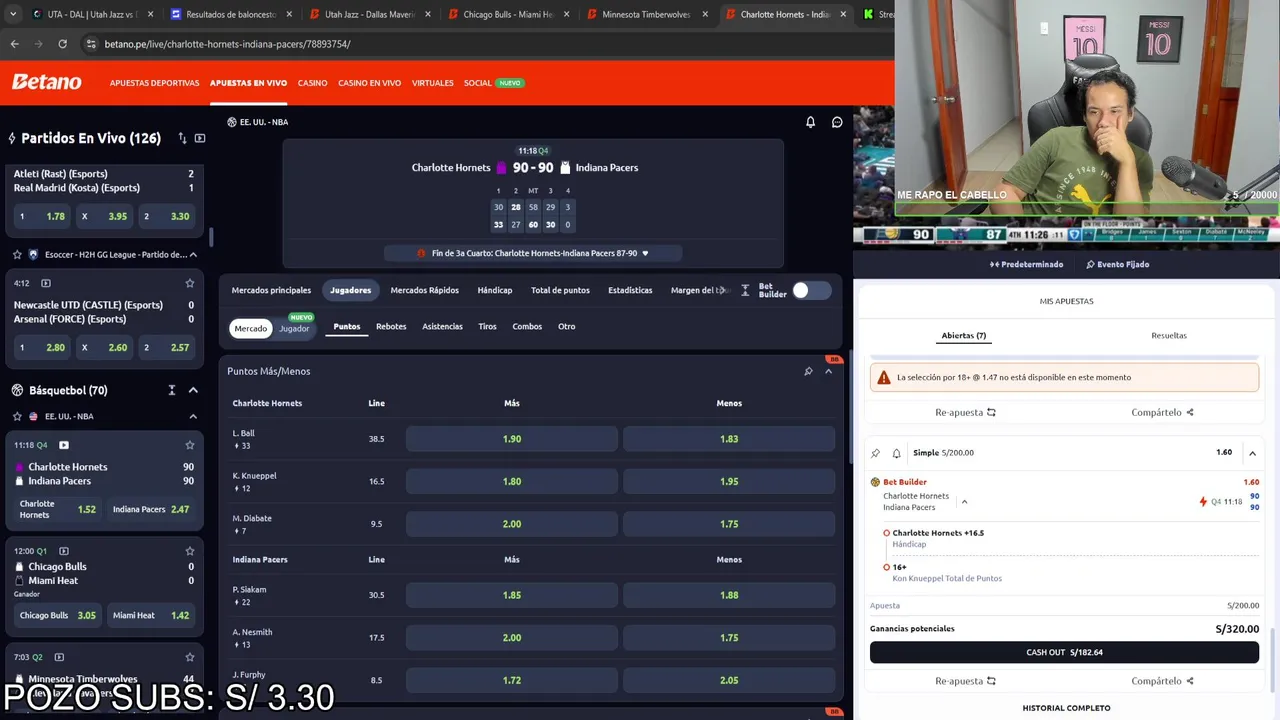Favorite the Newcastle UTD vs Arsenal match star
1280x720 pixels.
pyautogui.click(x=190, y=283)
